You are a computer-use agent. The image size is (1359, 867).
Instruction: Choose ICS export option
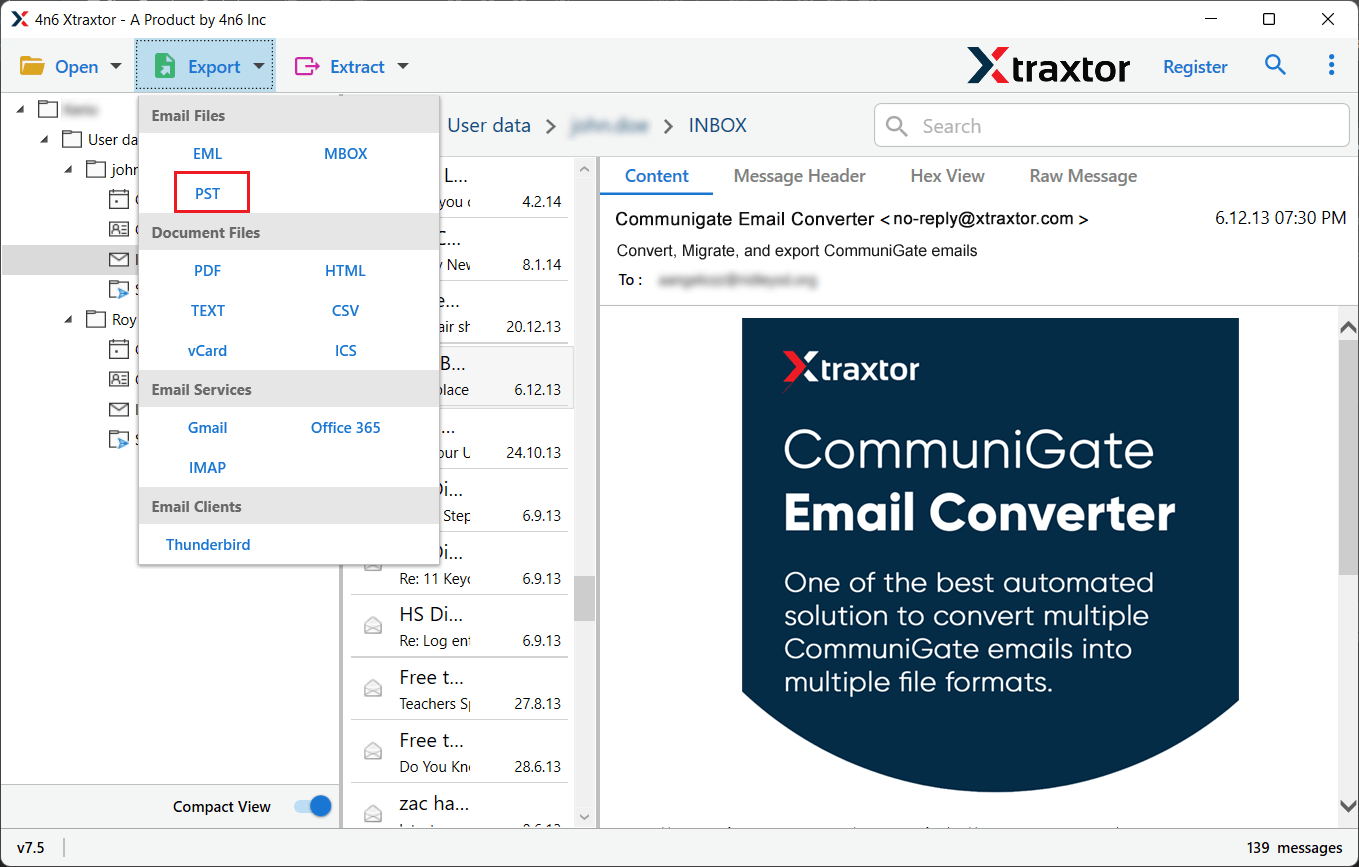(346, 351)
